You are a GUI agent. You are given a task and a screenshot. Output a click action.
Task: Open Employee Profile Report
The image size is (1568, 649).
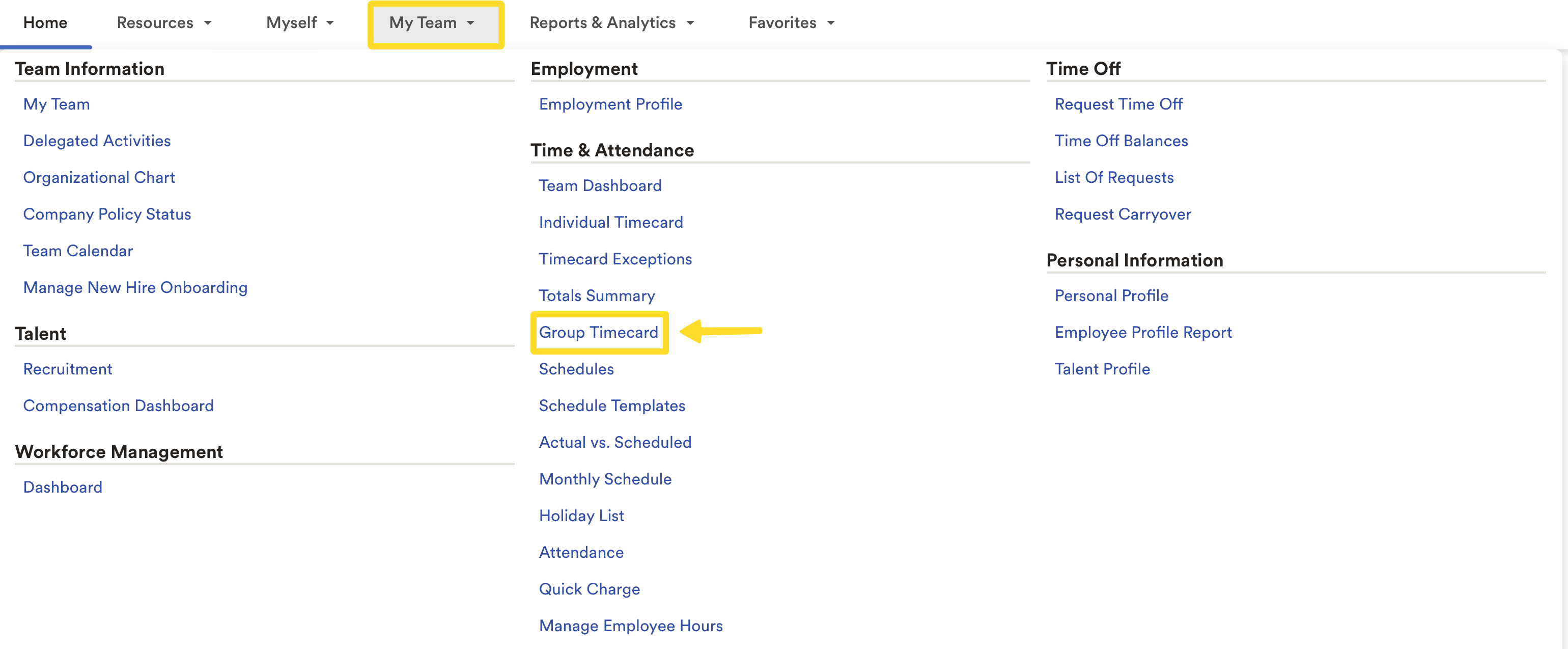1142,333
